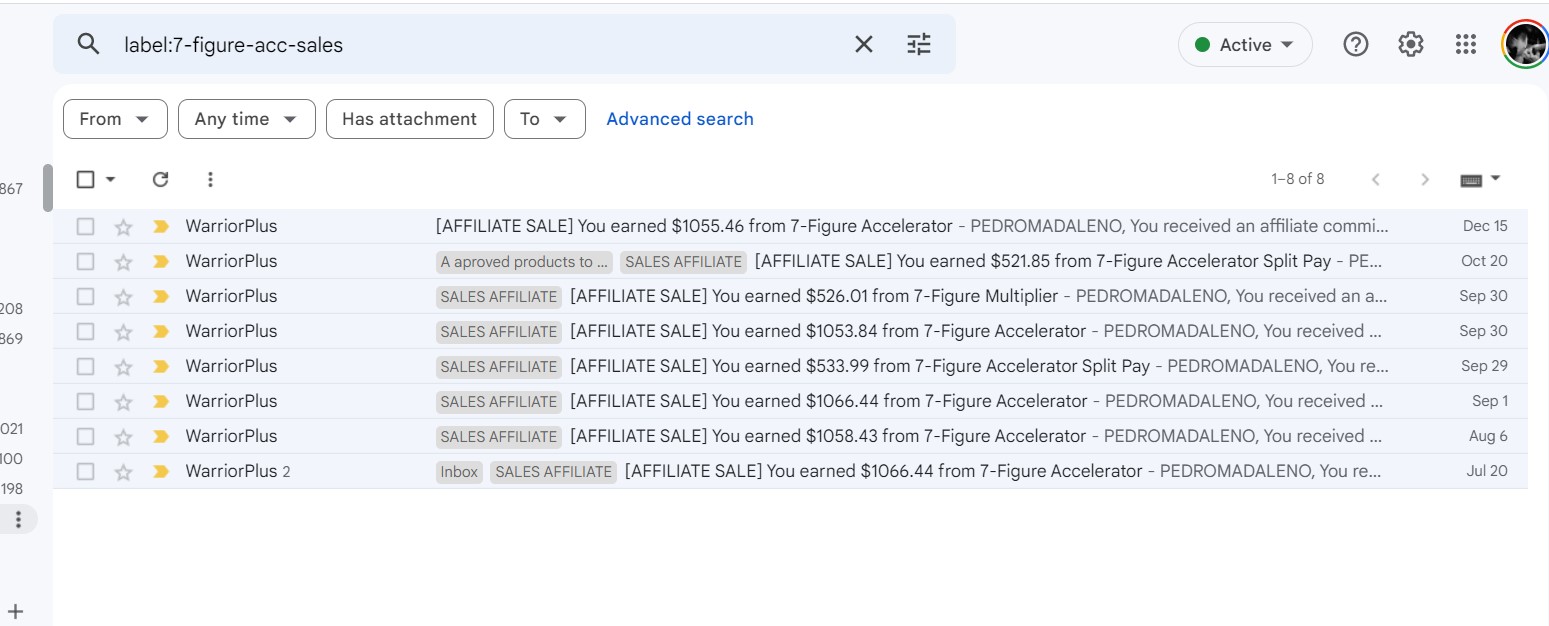Star the Dec 15 email
This screenshot has width=1549, height=626.
(x=123, y=226)
